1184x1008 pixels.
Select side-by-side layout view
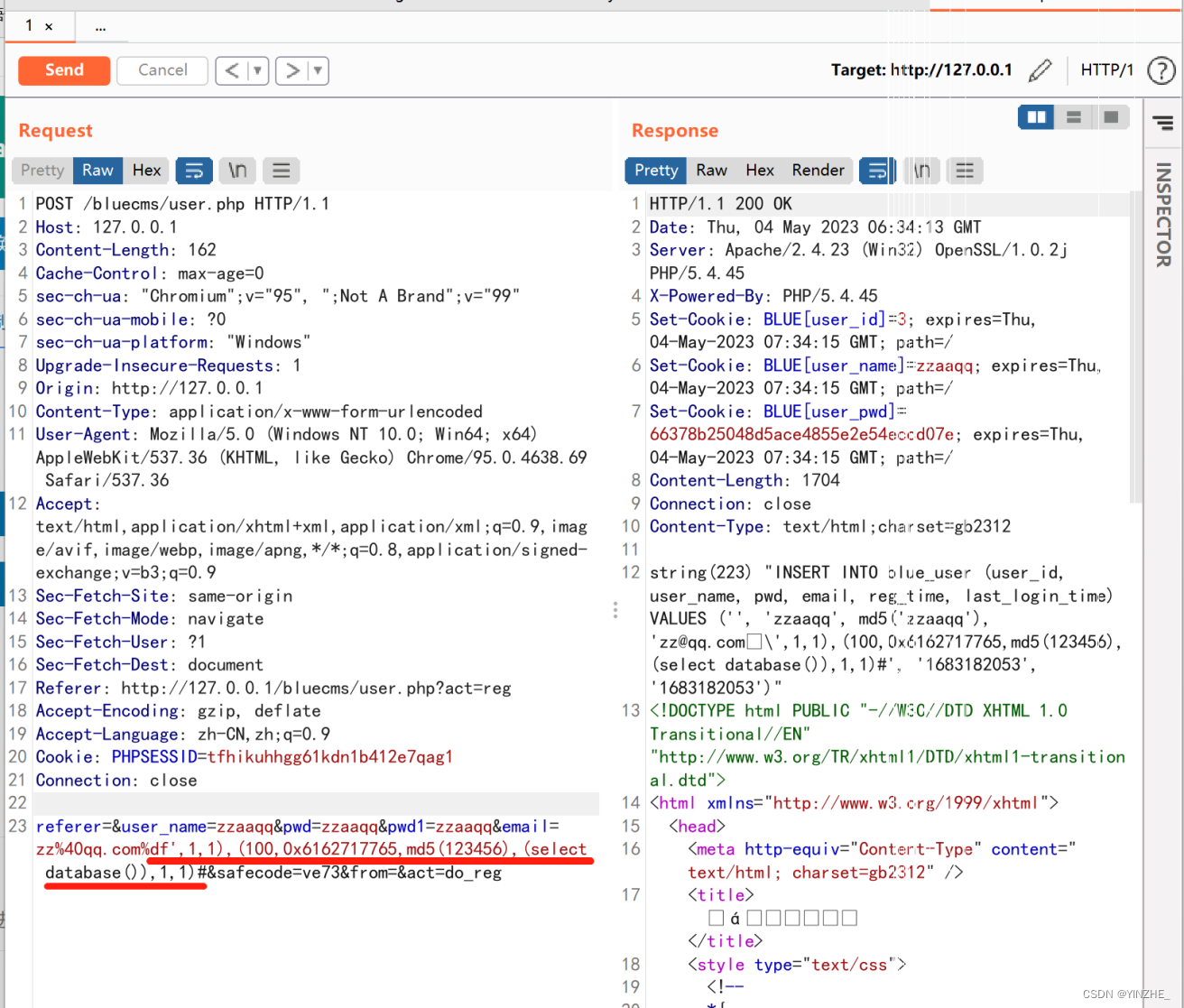pyautogui.click(x=1036, y=117)
